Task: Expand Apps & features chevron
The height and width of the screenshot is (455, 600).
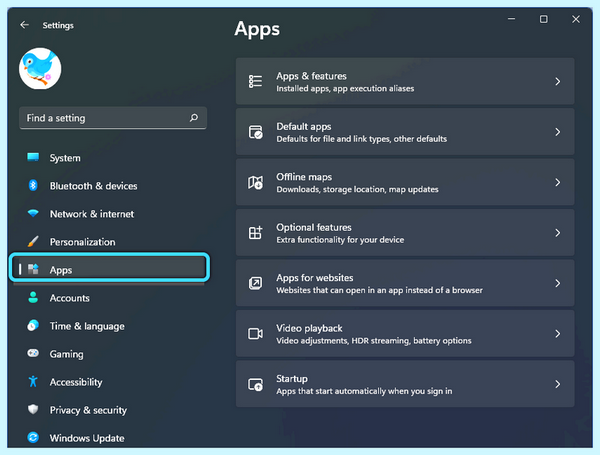Action: click(x=558, y=81)
